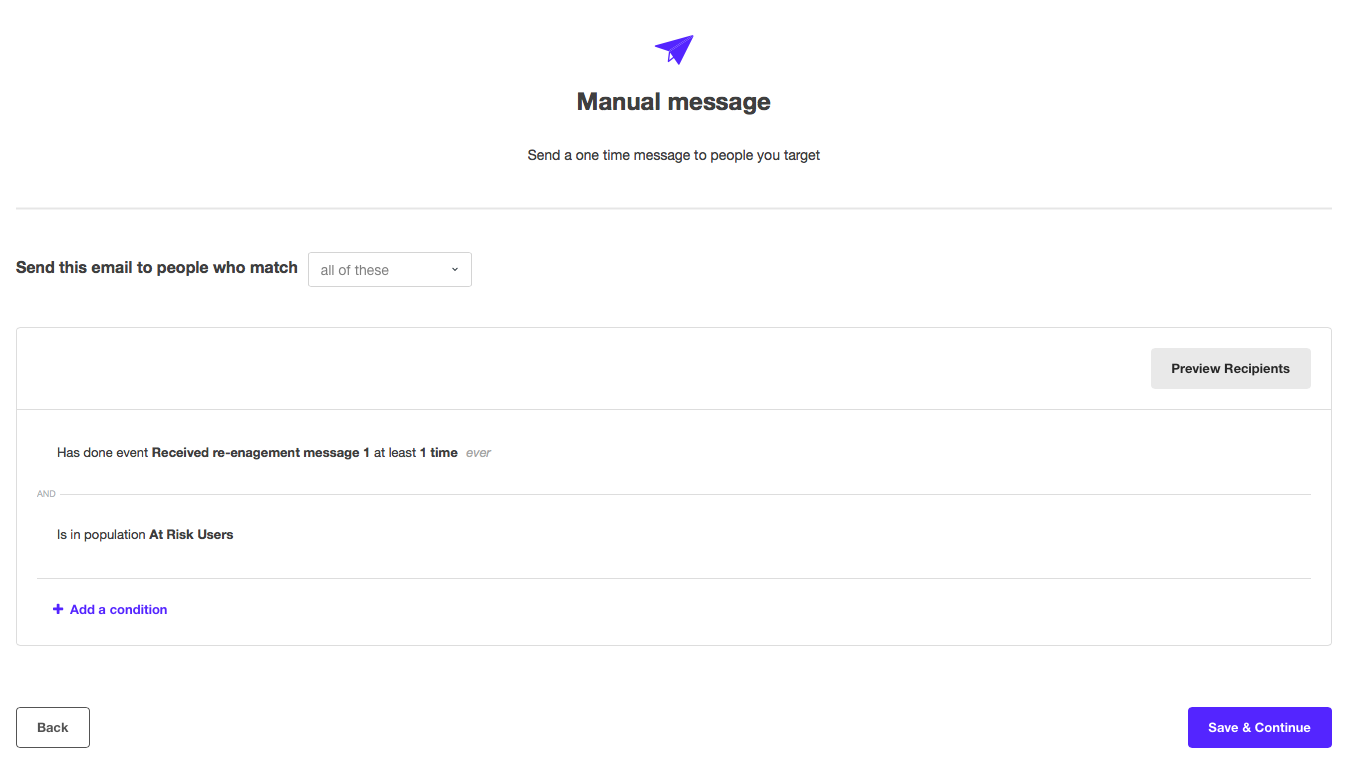Select the Is in population condition row
The width and height of the screenshot is (1347, 766).
point(144,534)
